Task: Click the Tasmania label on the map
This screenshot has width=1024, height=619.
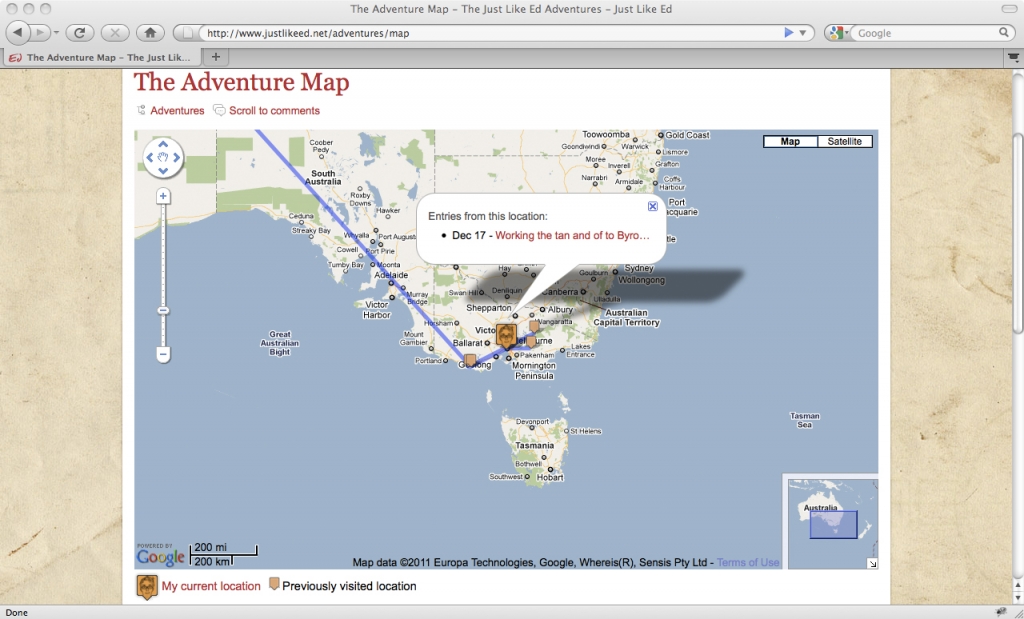Action: click(x=534, y=445)
